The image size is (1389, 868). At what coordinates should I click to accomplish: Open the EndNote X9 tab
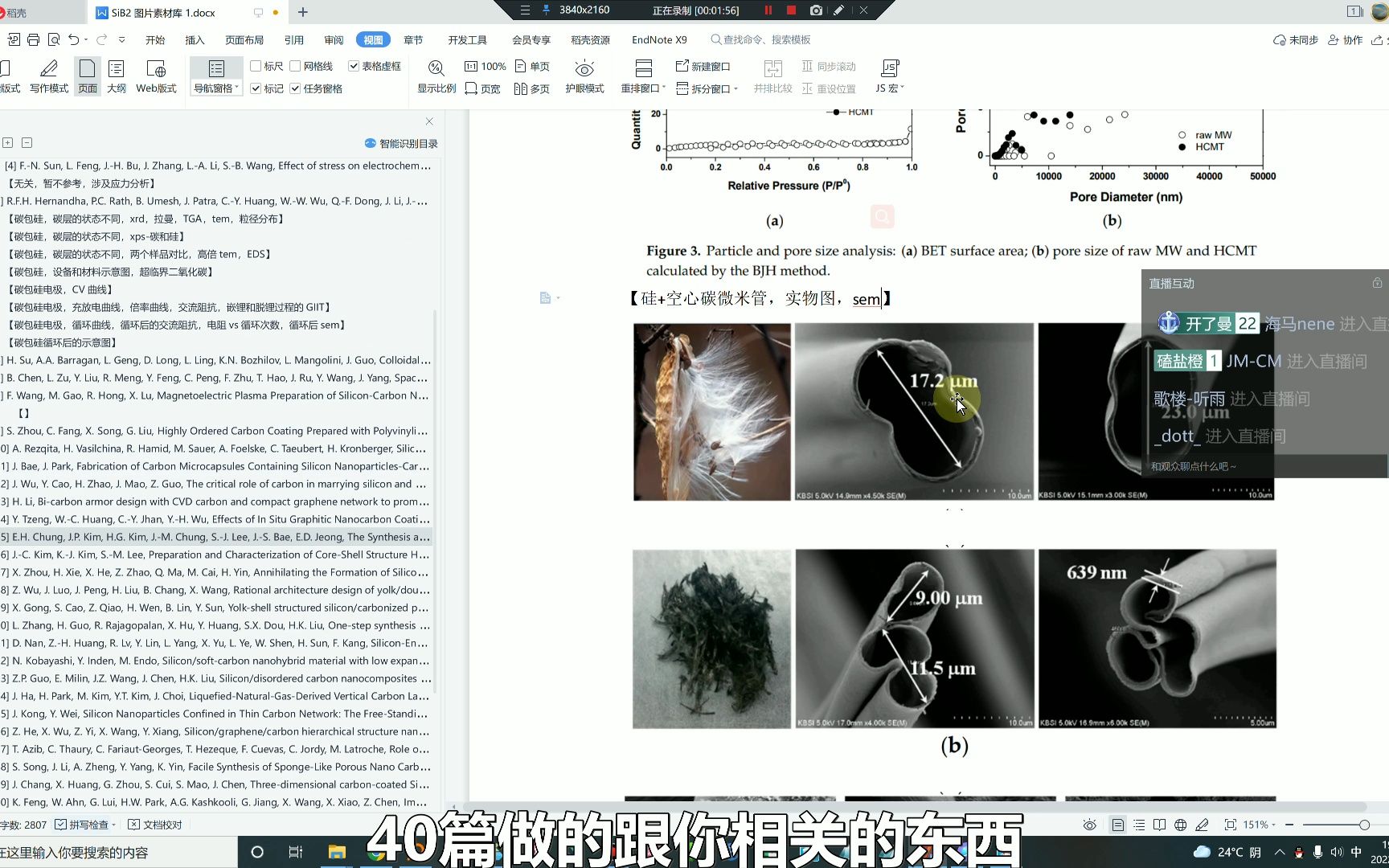659,39
